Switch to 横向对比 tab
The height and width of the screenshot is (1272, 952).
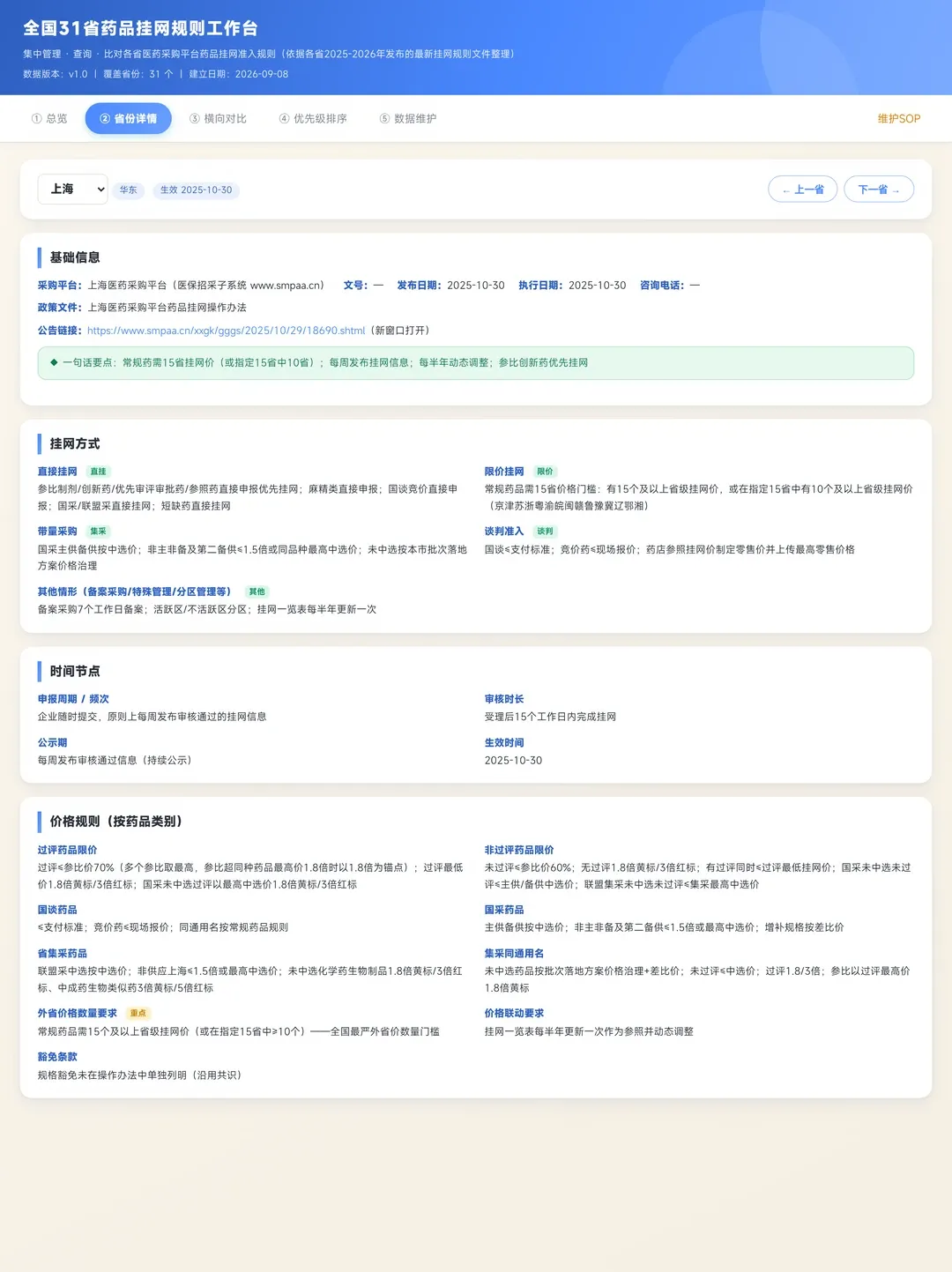tap(218, 119)
